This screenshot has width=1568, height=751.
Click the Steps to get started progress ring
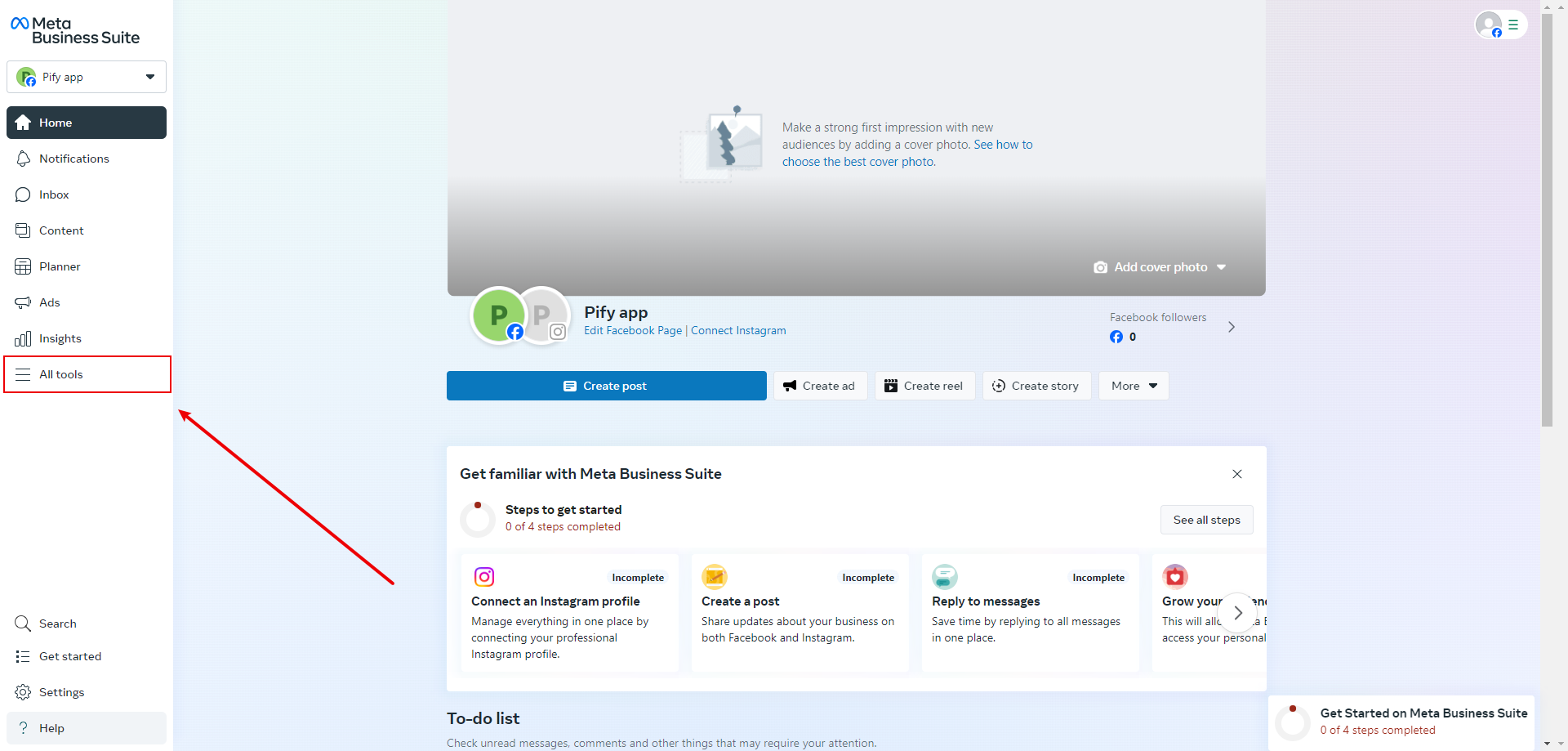coord(478,519)
